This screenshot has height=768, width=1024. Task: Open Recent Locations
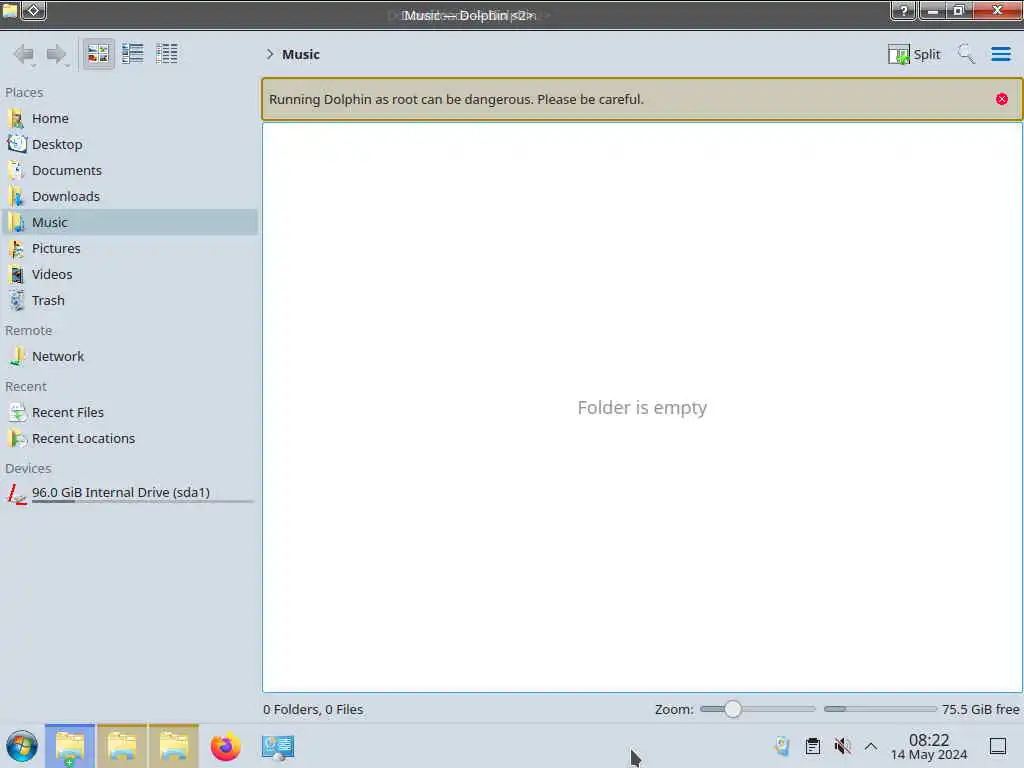pyautogui.click(x=130, y=439)
